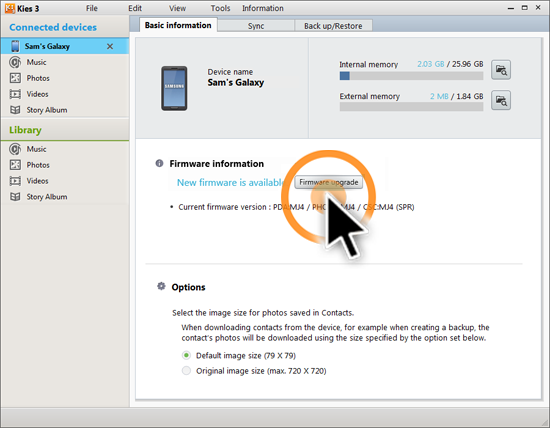Click the Music icon under Connected devices
Image resolution: width=550 pixels, height=428 pixels.
tap(15, 62)
